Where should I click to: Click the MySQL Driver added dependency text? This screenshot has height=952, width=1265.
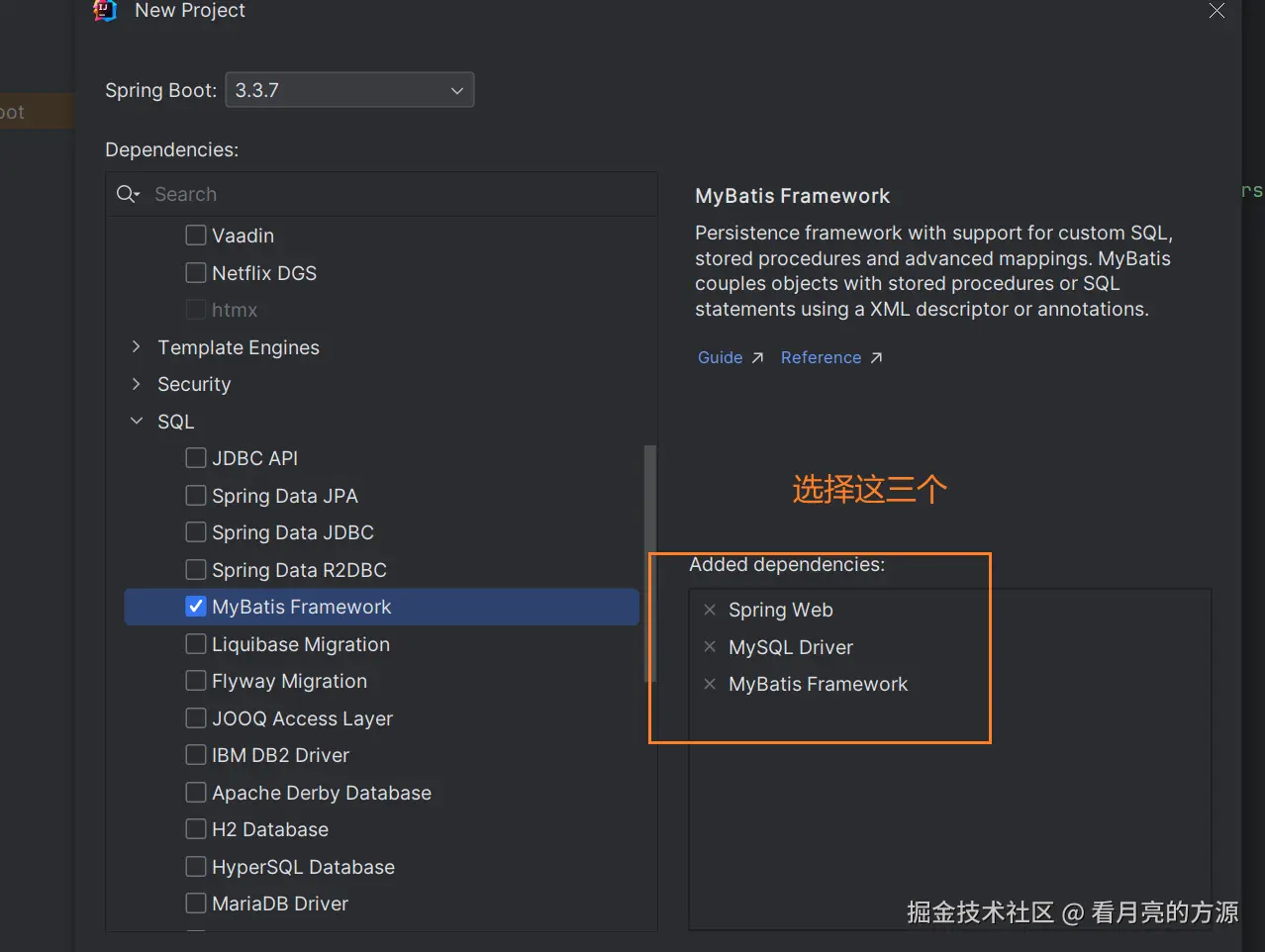791,647
